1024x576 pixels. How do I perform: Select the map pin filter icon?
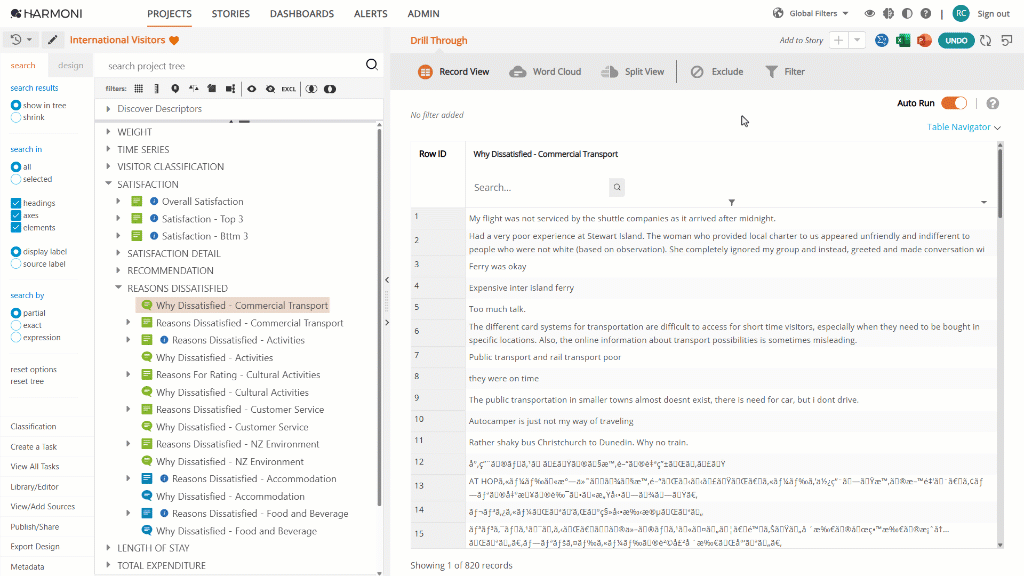[x=175, y=89]
